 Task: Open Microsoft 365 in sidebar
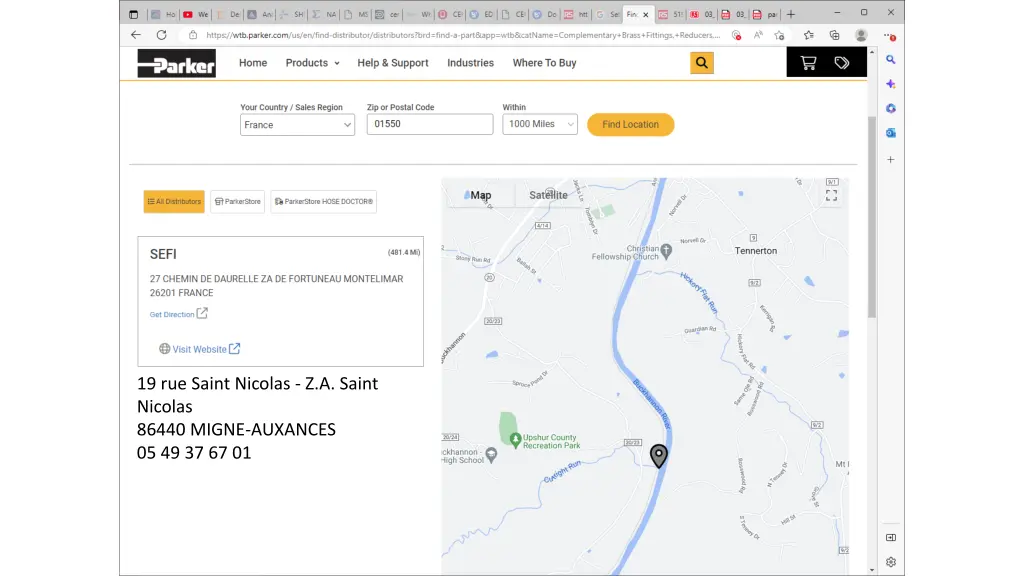pyautogui.click(x=891, y=108)
